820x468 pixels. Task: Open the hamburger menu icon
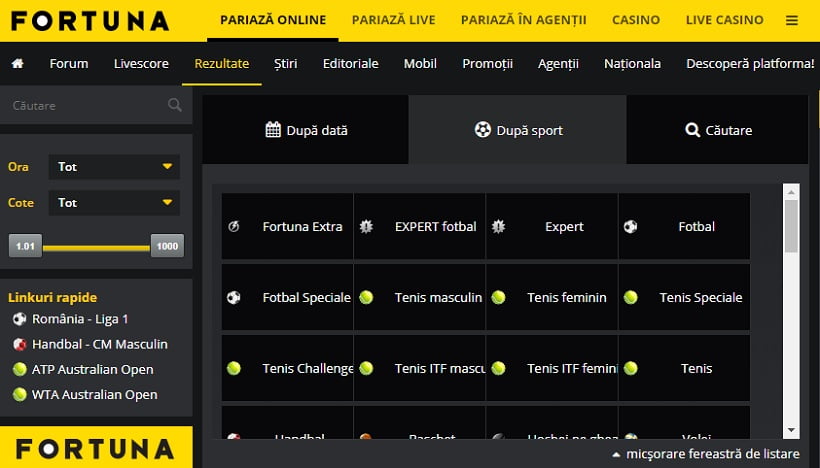coord(792,20)
